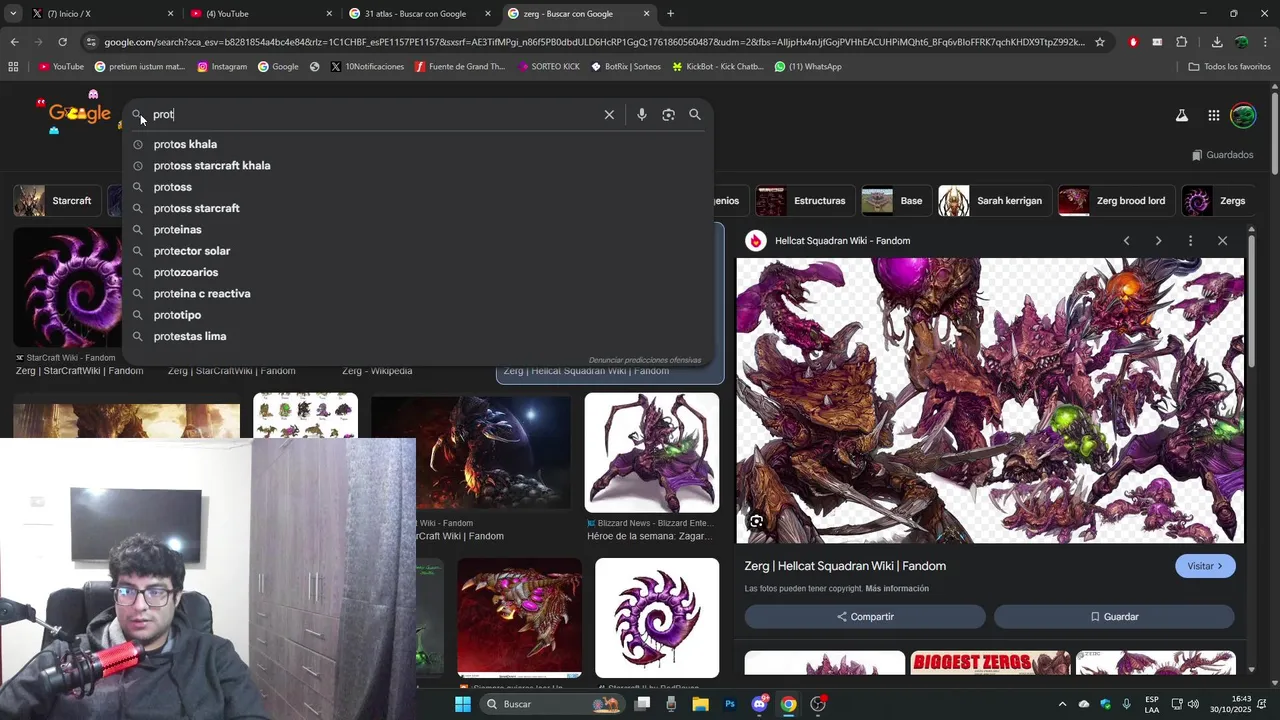Show next image in preview panel
1280x720 pixels.
(1158, 241)
